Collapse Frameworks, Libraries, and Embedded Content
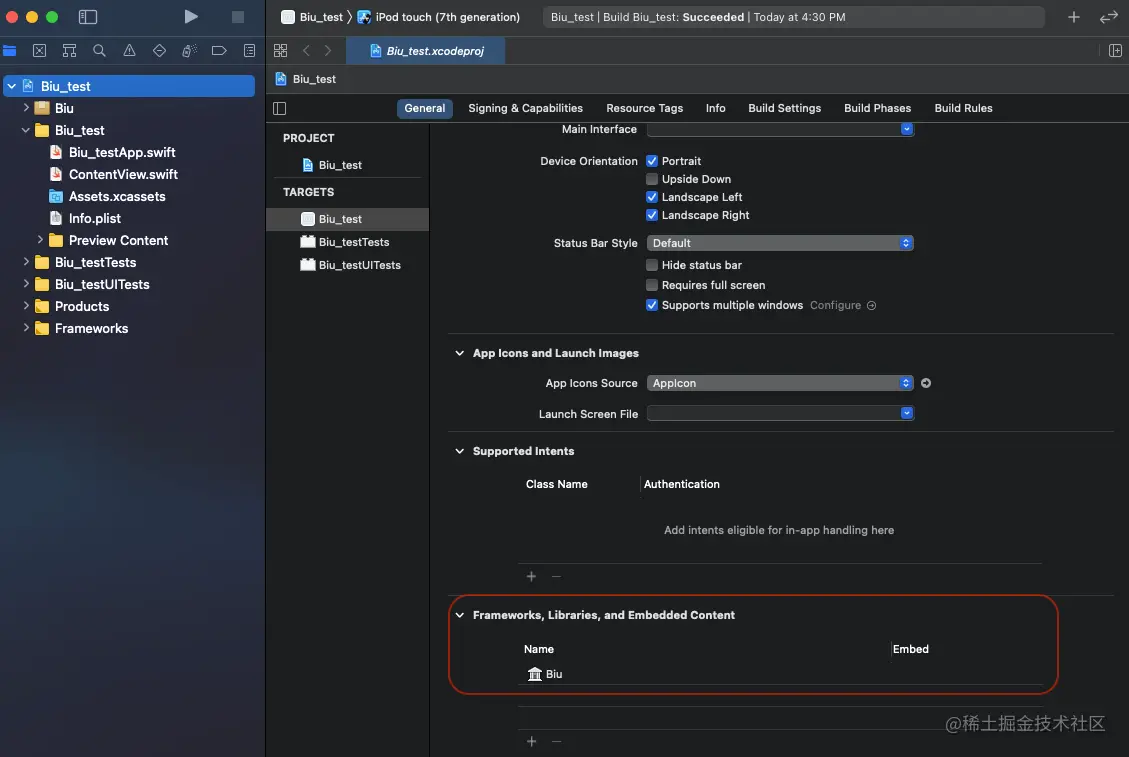The image size is (1129, 757). tap(459, 615)
